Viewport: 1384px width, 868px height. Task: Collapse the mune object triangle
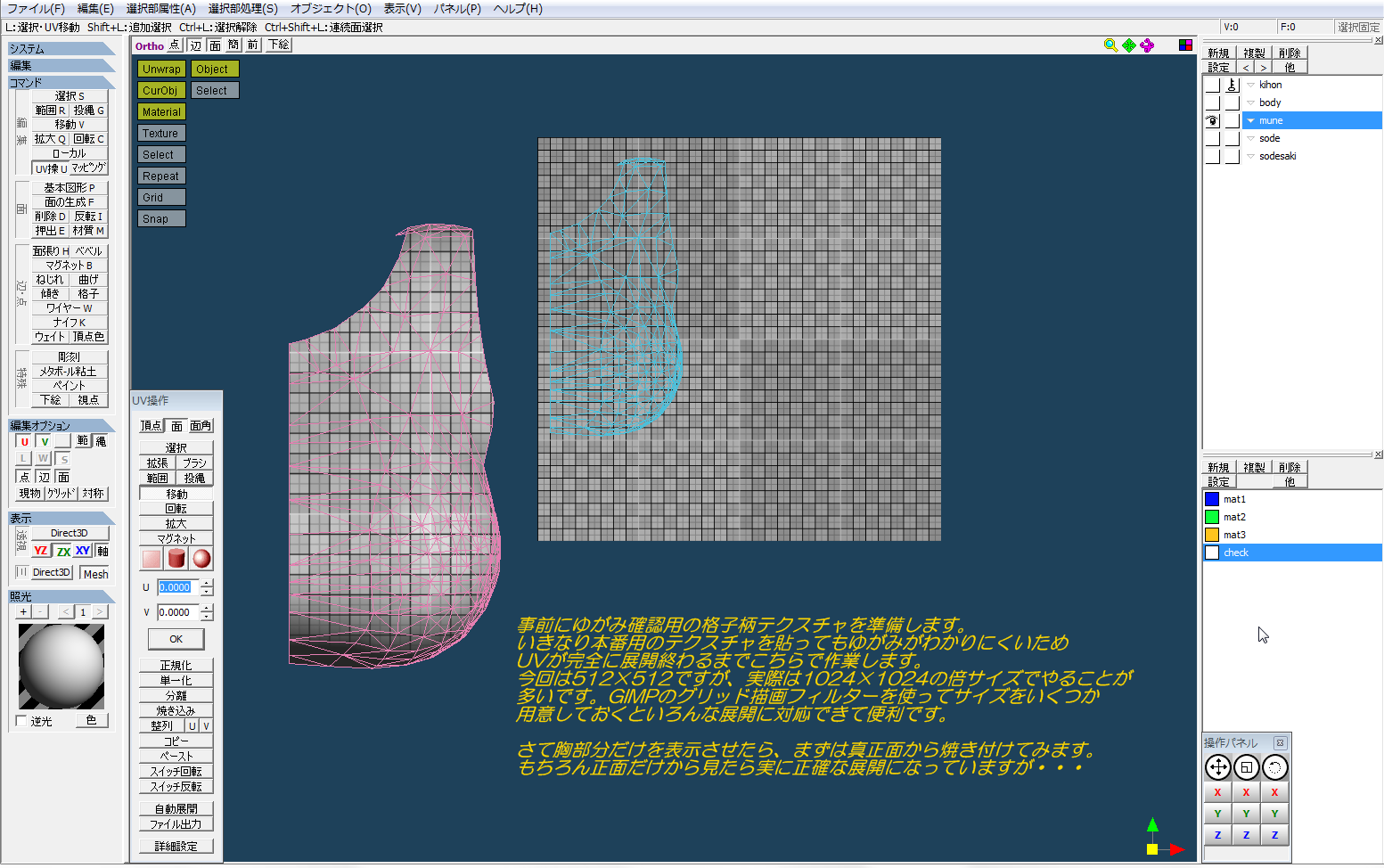[1250, 120]
